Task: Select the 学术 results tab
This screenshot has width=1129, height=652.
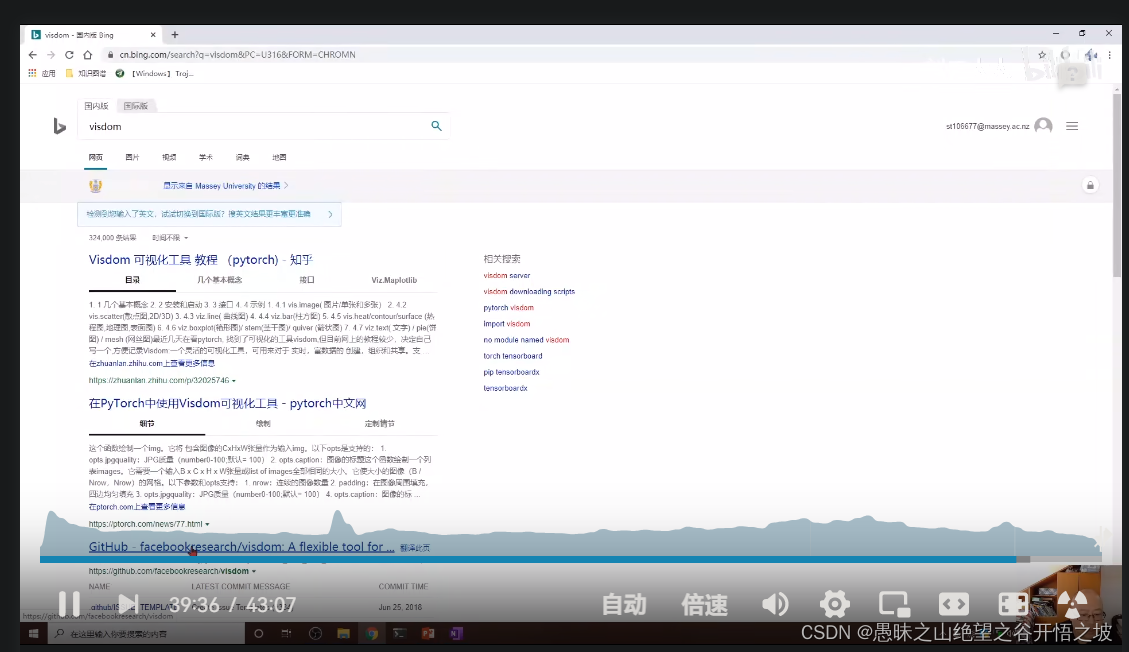Action: click(x=206, y=157)
